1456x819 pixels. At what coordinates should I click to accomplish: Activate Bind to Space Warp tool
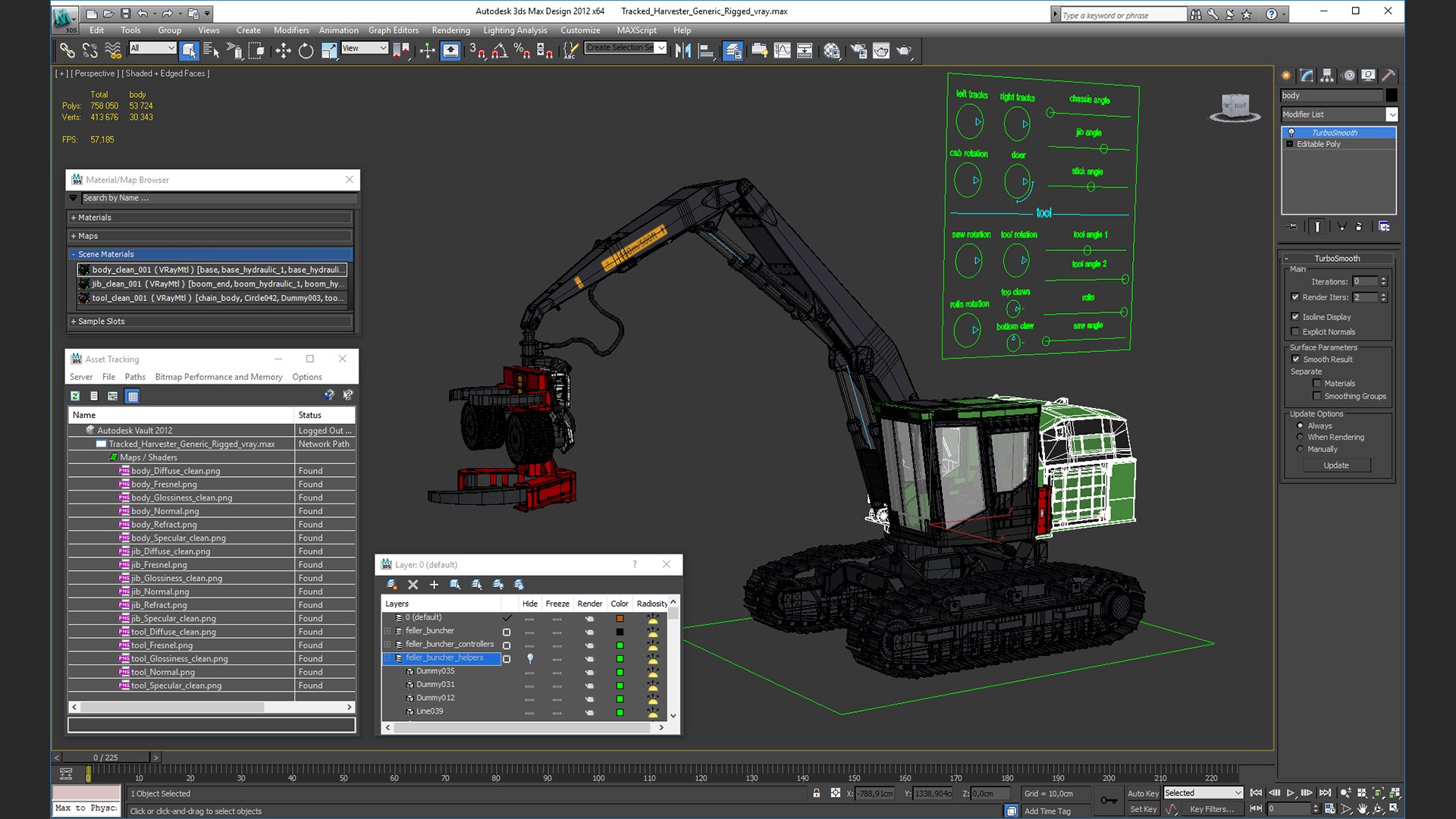pyautogui.click(x=113, y=51)
